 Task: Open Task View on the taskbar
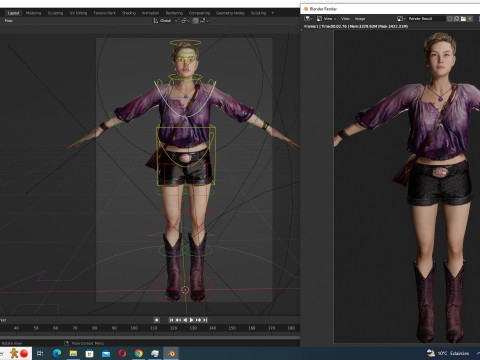tap(40, 353)
